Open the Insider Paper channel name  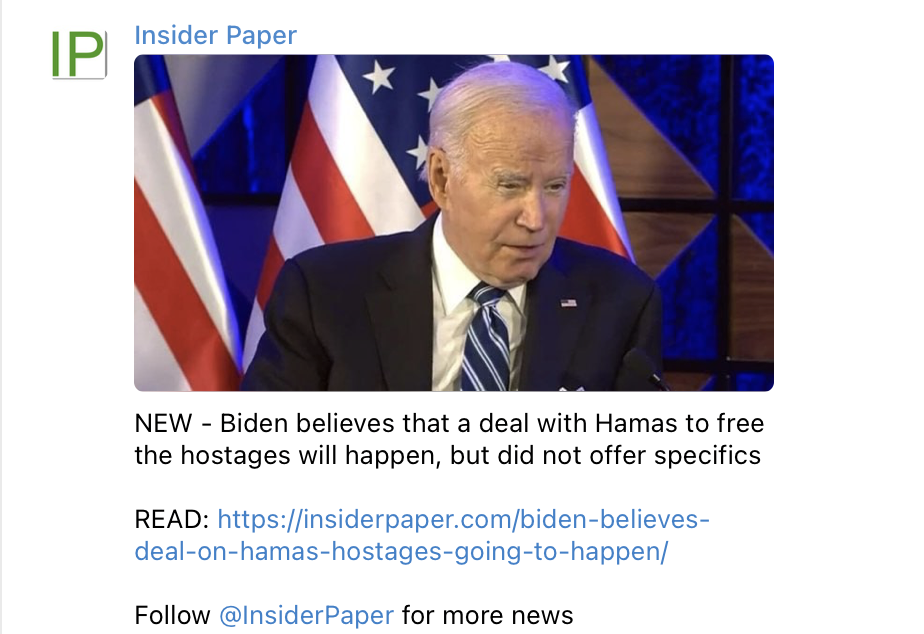[x=216, y=35]
